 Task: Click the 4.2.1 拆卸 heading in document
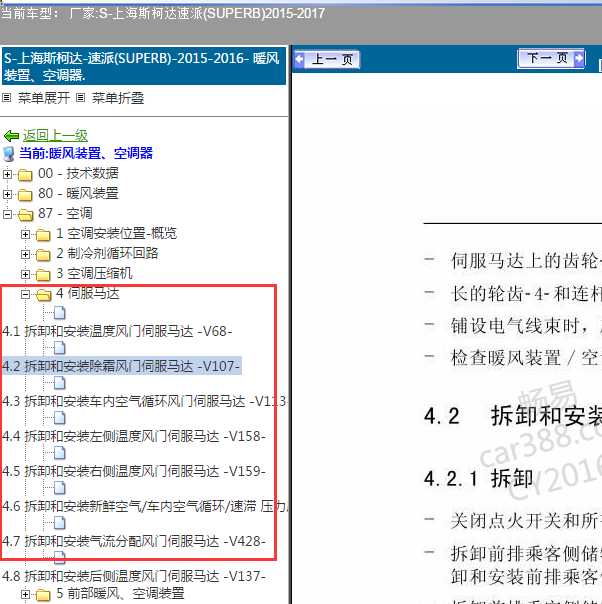pos(479,479)
